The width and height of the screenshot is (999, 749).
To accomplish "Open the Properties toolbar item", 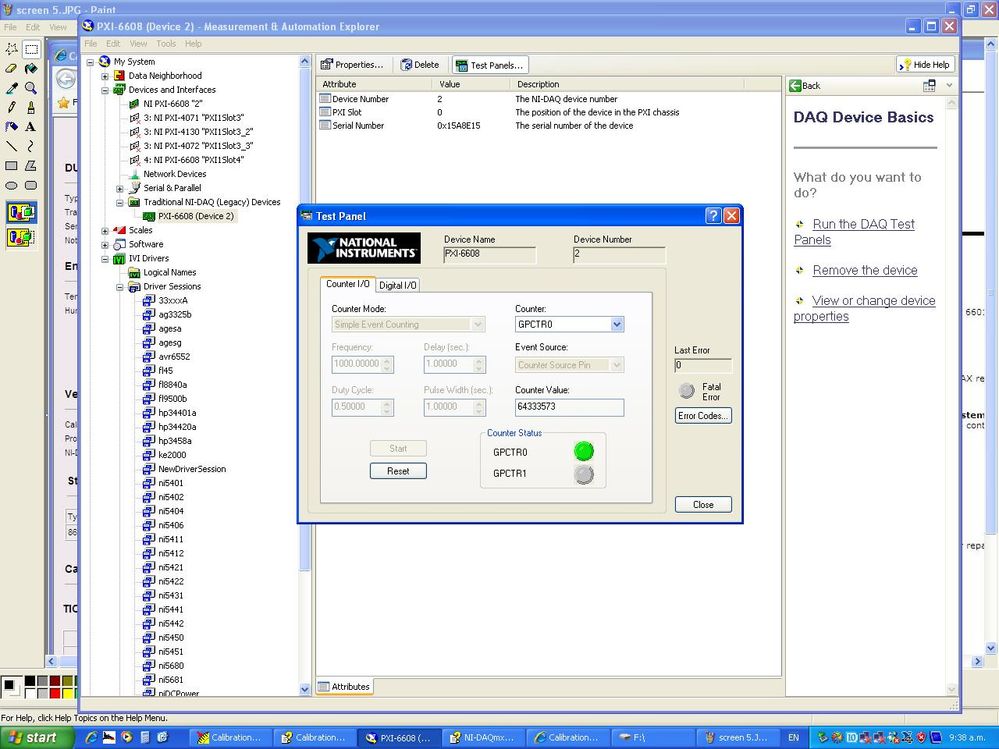I will [x=352, y=65].
